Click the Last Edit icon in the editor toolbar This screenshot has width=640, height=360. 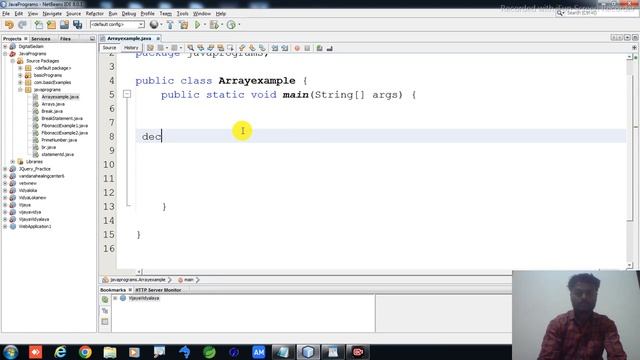pyautogui.click(x=150, y=48)
